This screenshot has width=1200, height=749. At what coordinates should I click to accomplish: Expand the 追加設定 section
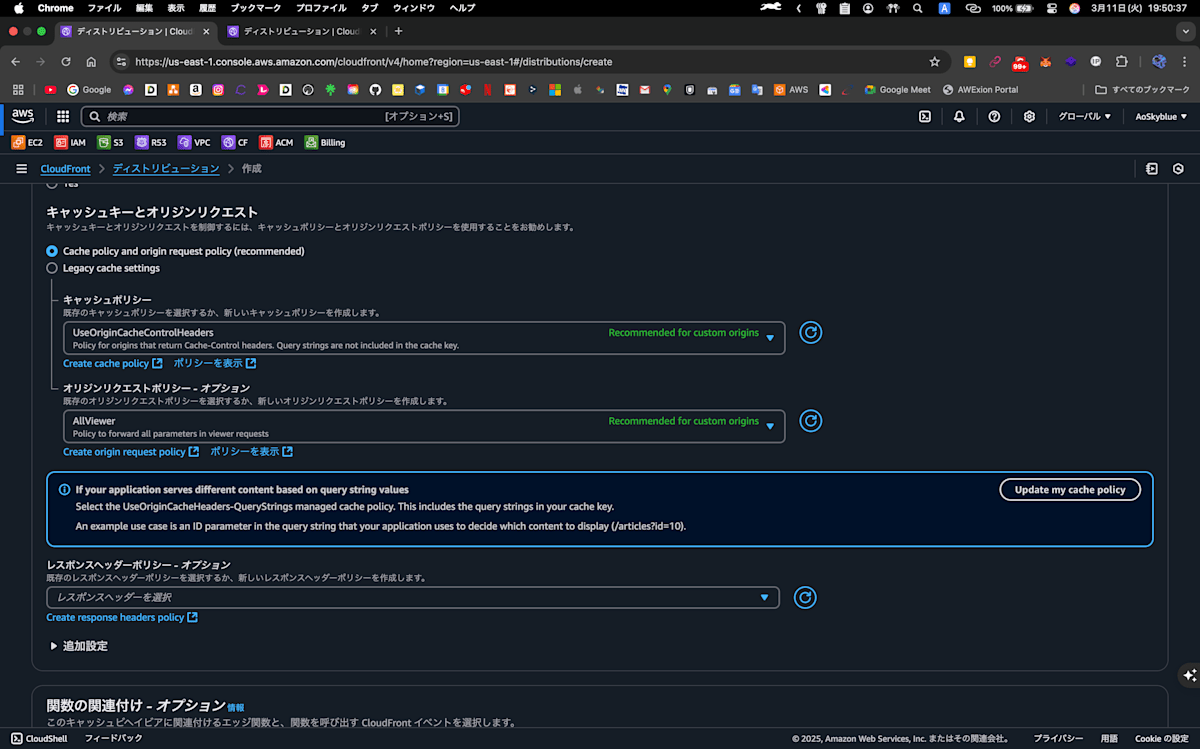(x=79, y=646)
